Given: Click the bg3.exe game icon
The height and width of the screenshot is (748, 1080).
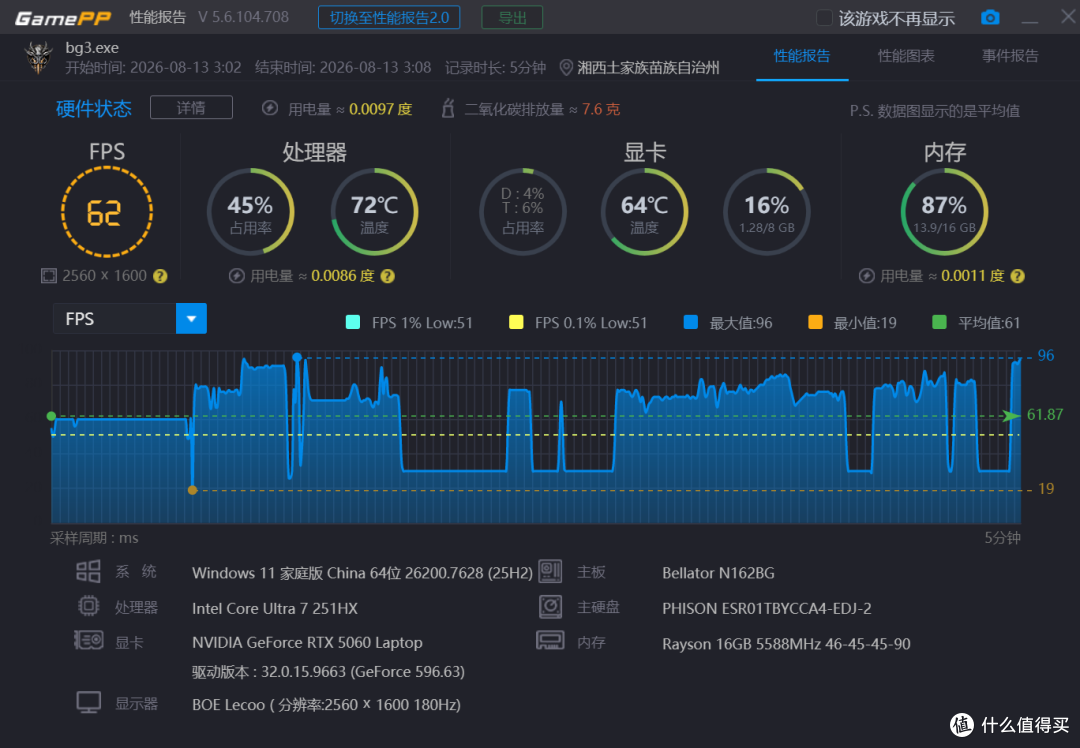Looking at the screenshot, I should click(39, 58).
